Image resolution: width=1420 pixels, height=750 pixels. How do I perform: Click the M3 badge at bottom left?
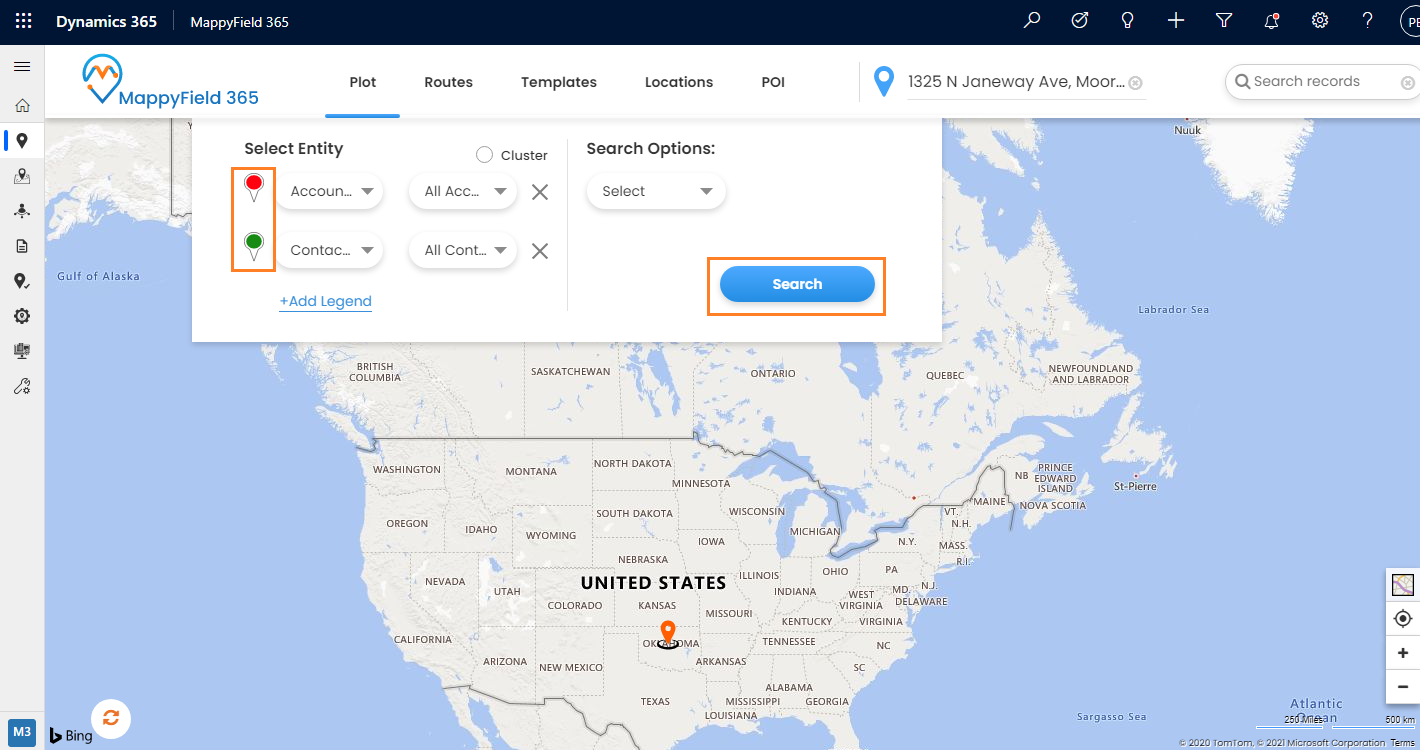[22, 731]
